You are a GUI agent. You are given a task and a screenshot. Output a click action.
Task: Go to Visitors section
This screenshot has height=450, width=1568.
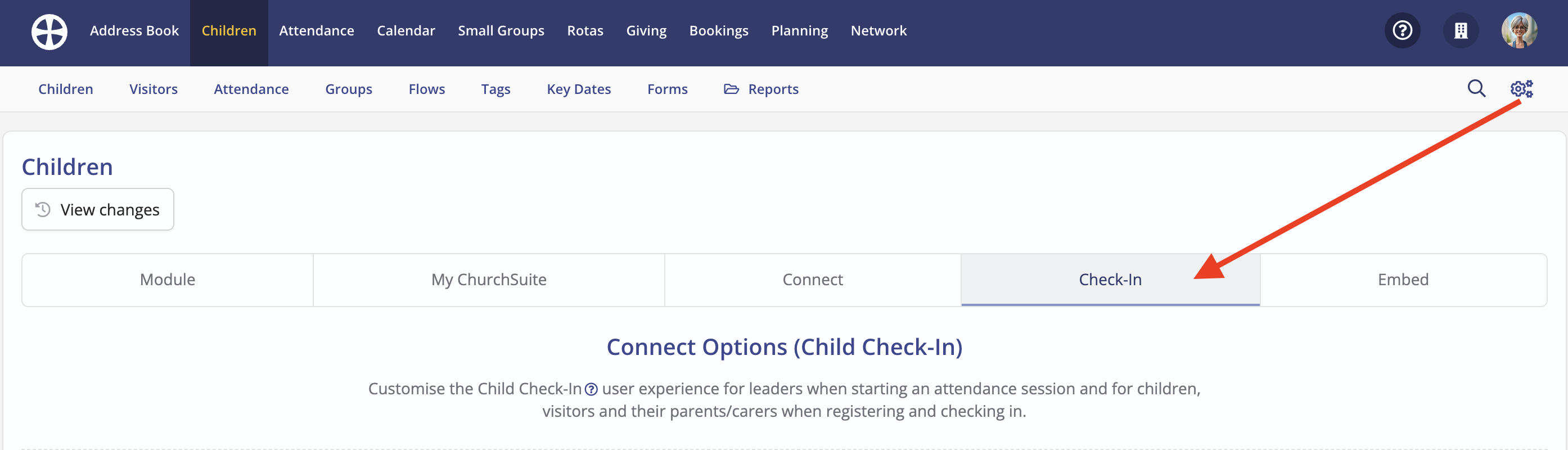coord(154,89)
